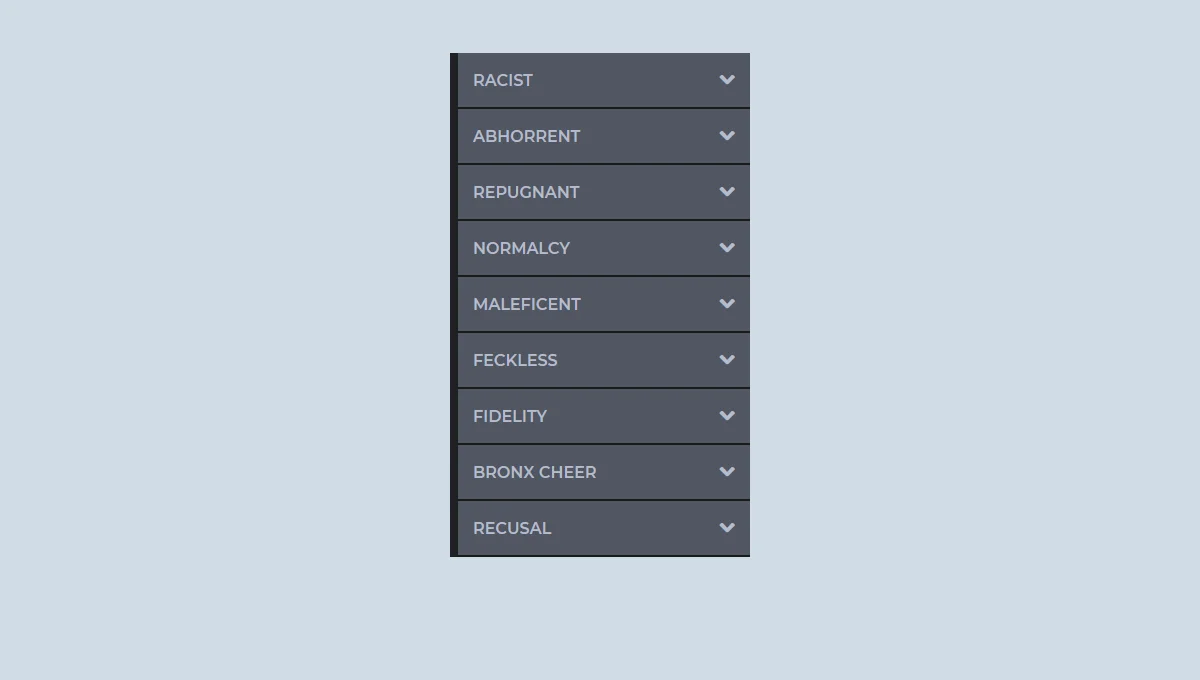Expand the ABHORRENT accordion section

[526, 136]
